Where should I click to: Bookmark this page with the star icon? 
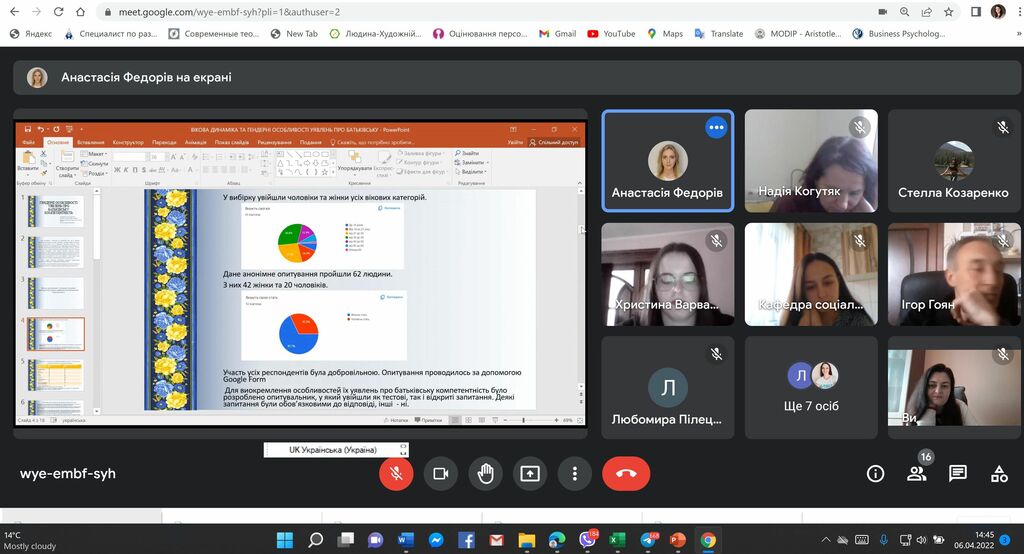coord(948,12)
